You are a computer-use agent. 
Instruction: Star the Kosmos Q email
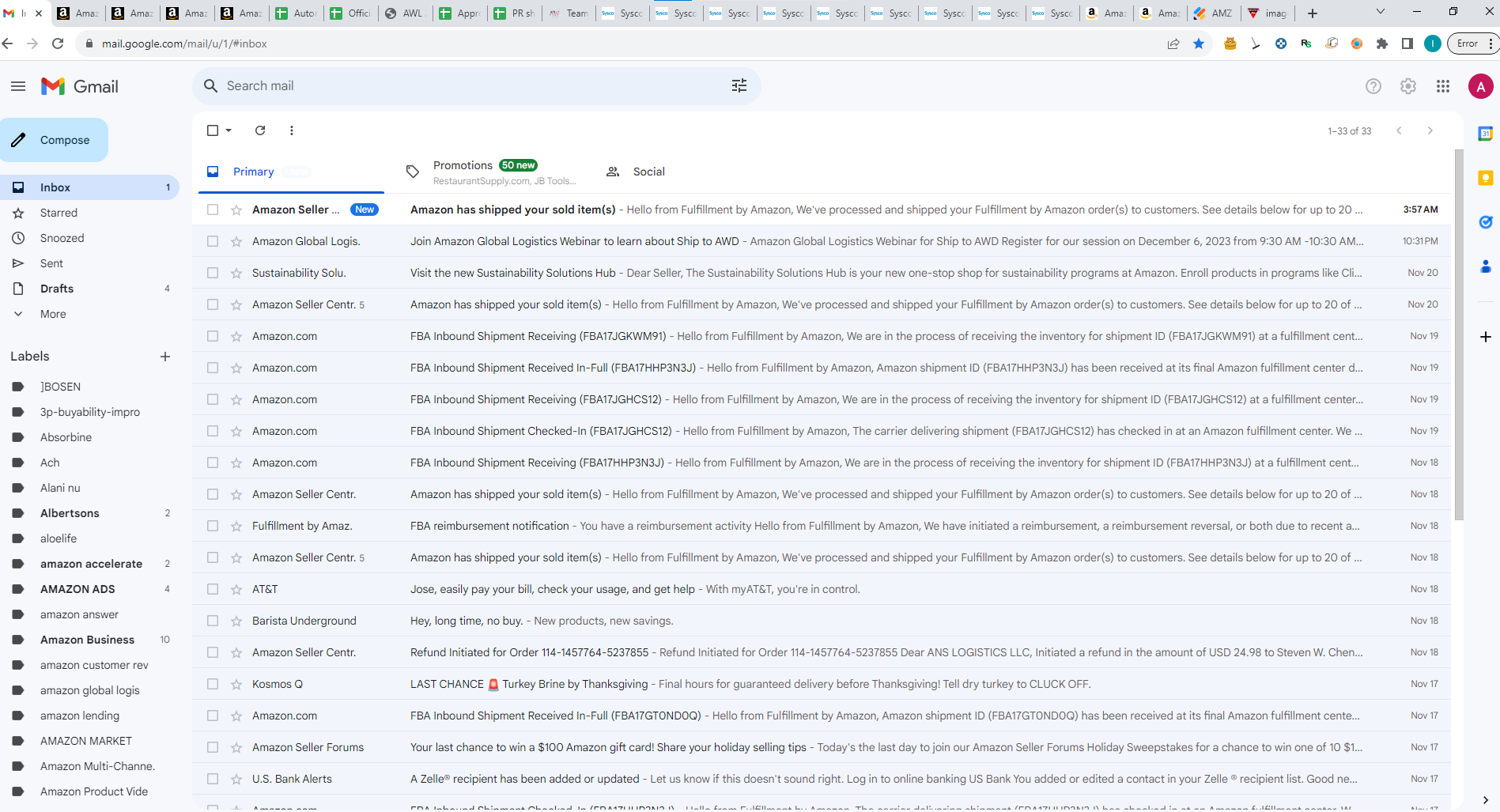(x=236, y=684)
